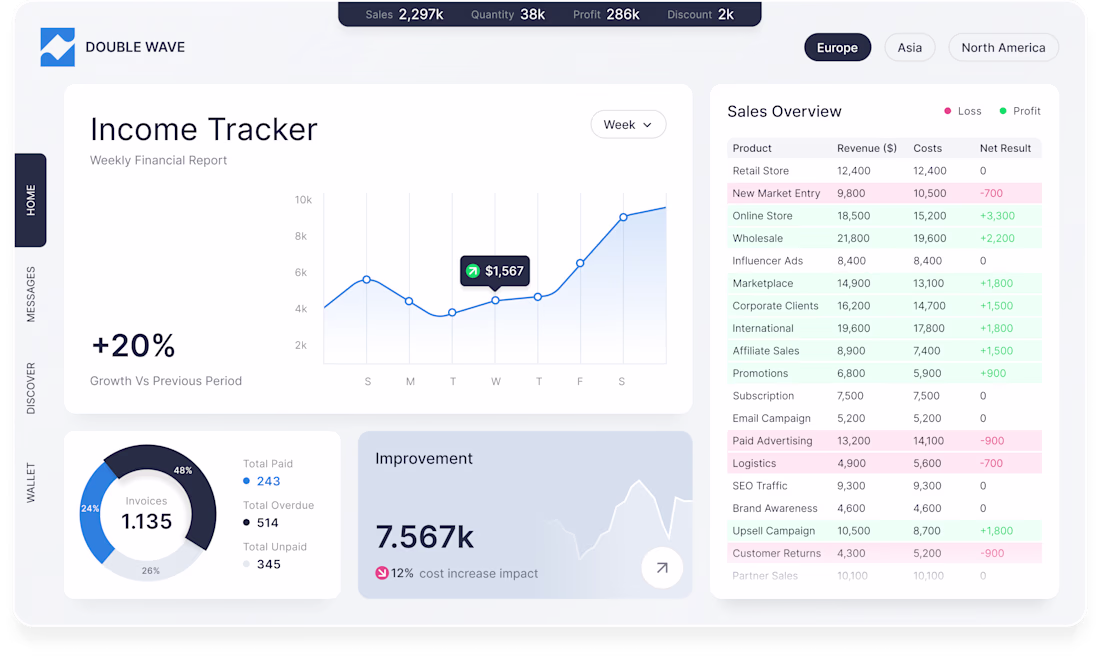Select the Marketplace product row
This screenshot has height=656, width=1100.
coord(884,283)
